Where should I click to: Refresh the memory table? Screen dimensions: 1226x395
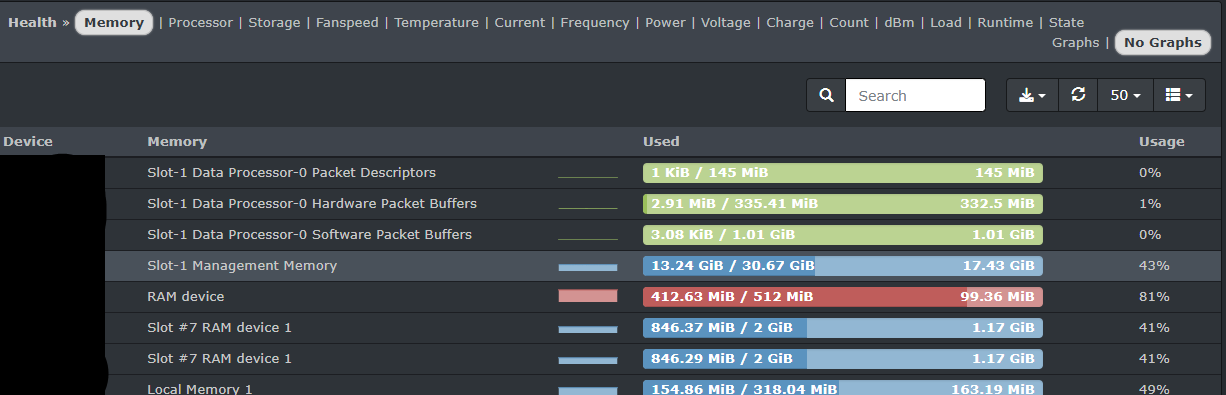point(1078,95)
